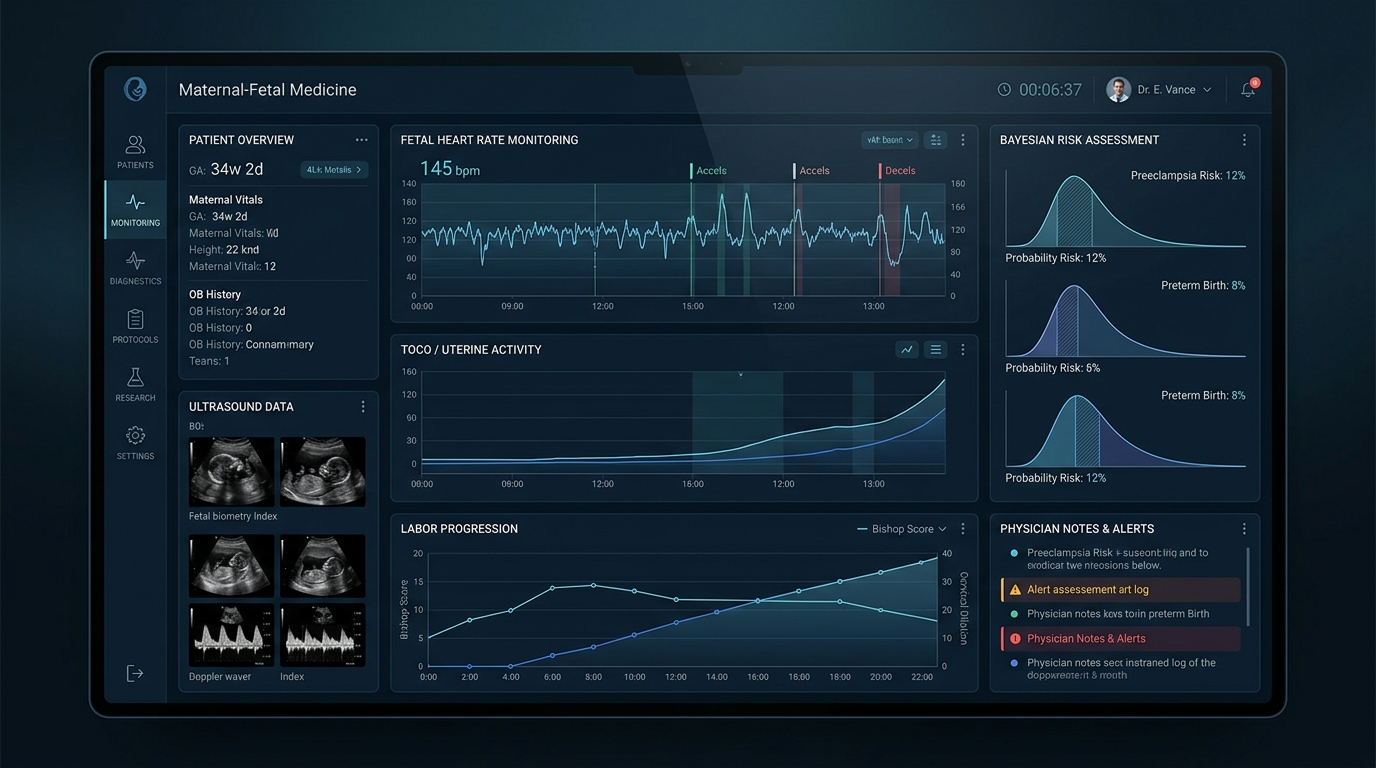The width and height of the screenshot is (1376, 768).
Task: Click the patient details chip beside GA 34w 2d
Action: tap(334, 170)
